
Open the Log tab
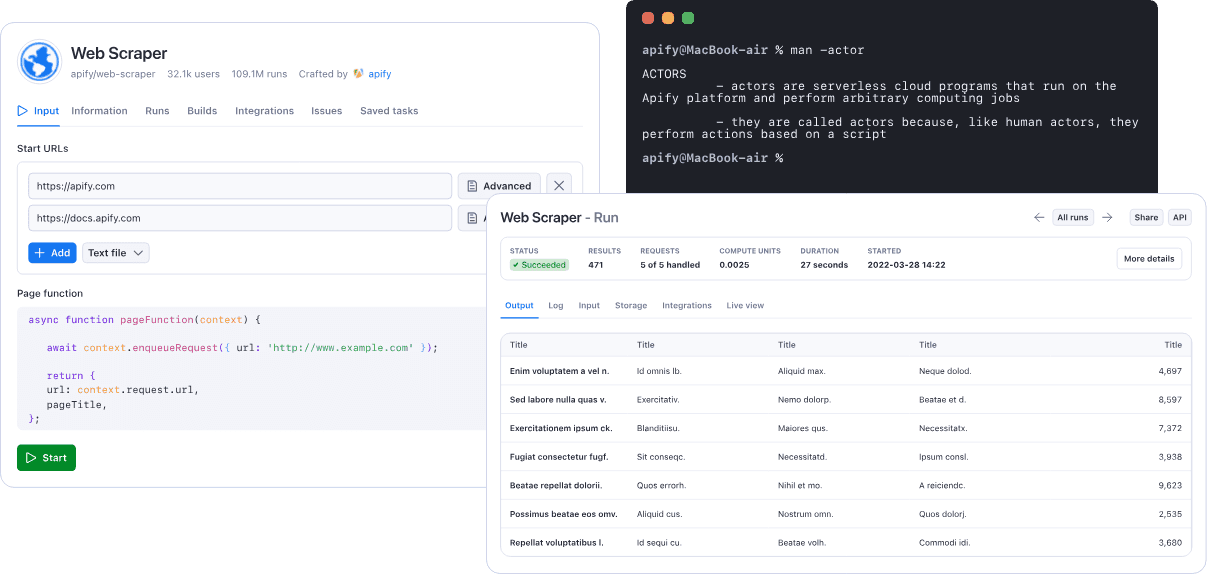pyautogui.click(x=556, y=305)
